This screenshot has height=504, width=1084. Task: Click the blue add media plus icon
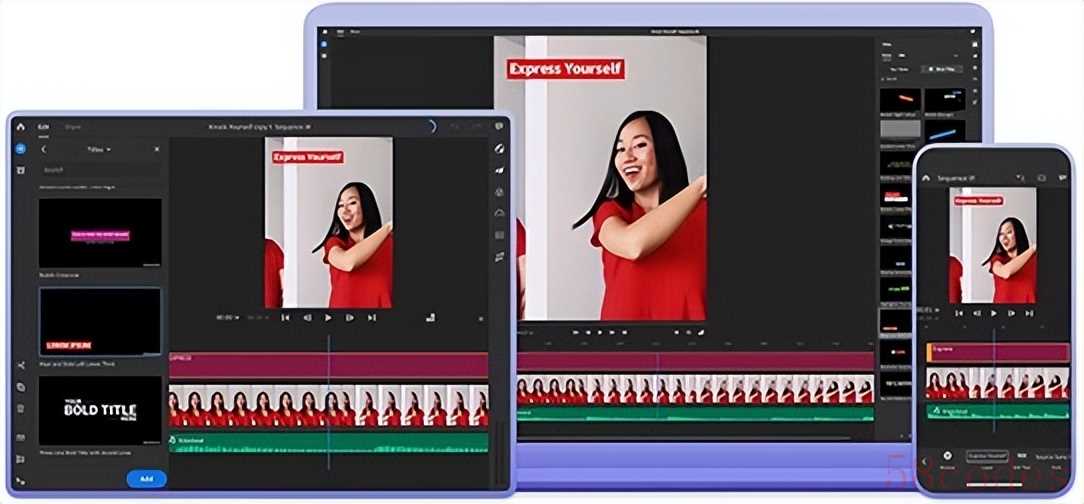[x=20, y=149]
